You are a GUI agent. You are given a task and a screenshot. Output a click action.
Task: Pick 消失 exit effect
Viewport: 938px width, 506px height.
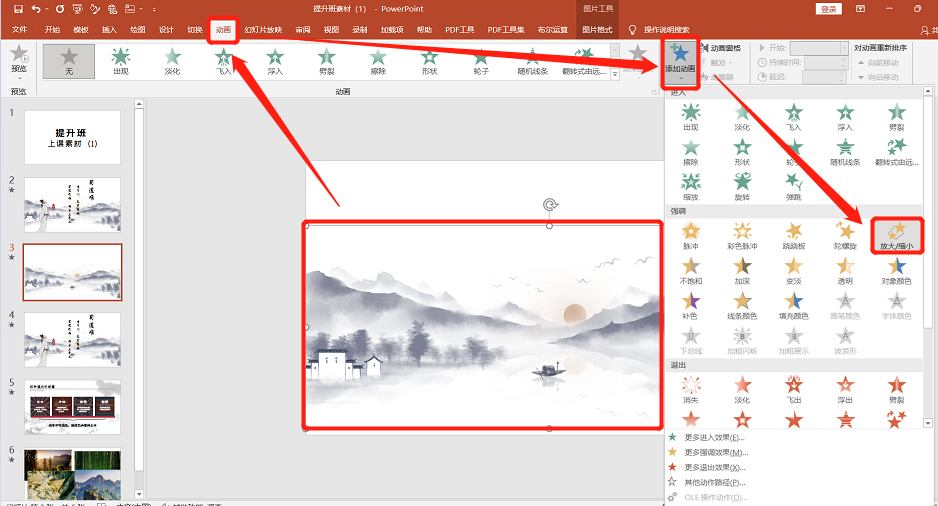[691, 390]
